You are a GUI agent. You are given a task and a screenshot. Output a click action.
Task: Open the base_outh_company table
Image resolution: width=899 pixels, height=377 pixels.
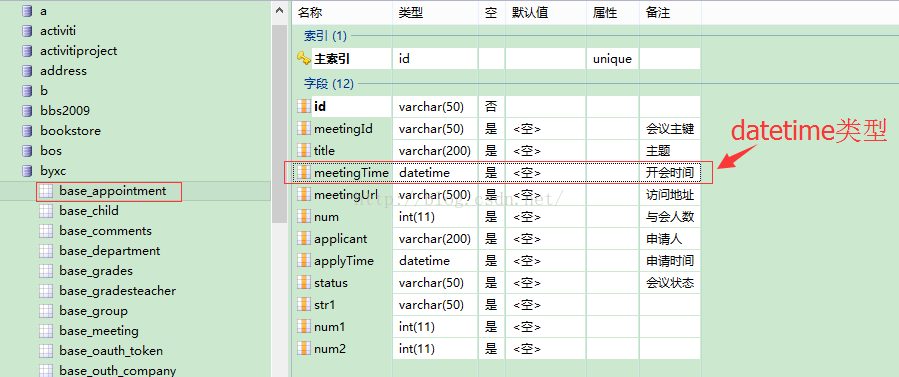118,371
